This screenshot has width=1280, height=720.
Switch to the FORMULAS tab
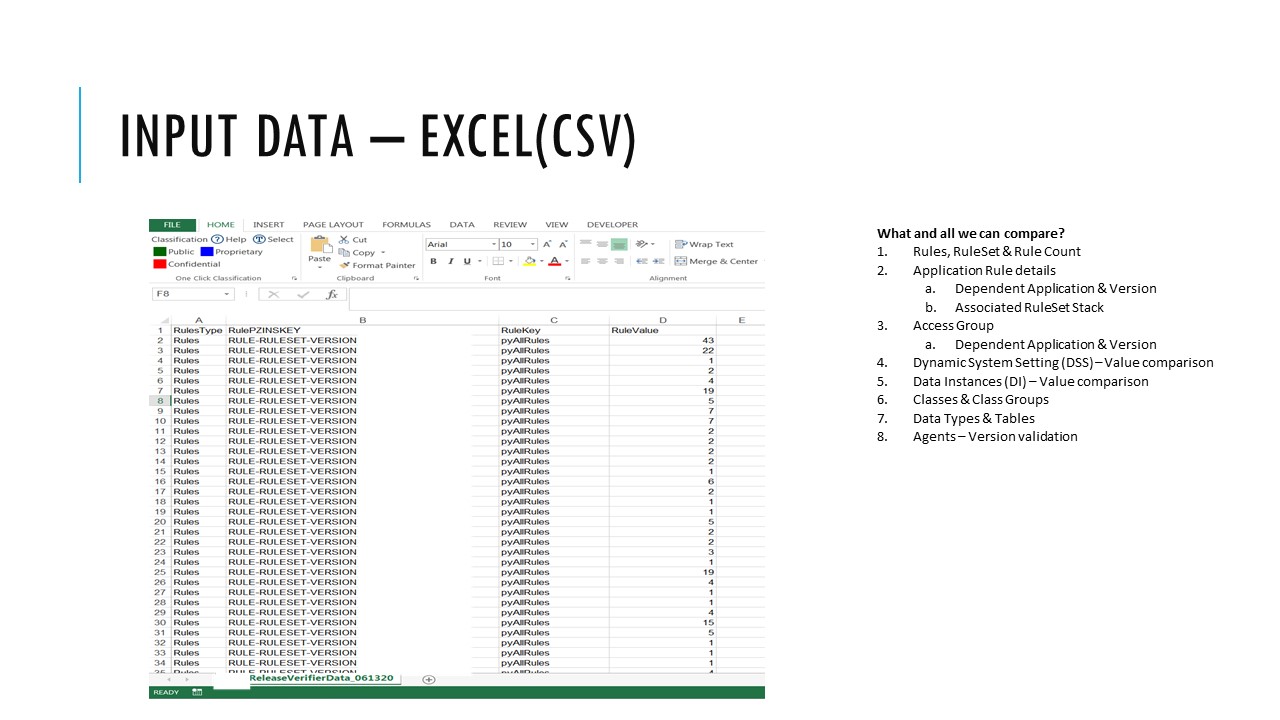(x=406, y=225)
